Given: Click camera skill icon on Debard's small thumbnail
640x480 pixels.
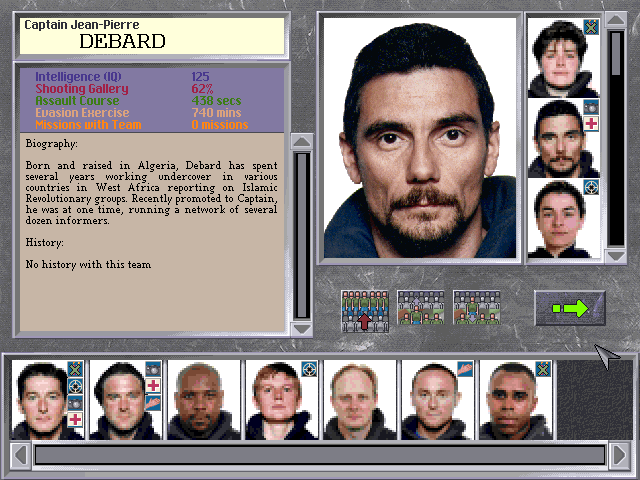Looking at the screenshot, I should [591, 107].
